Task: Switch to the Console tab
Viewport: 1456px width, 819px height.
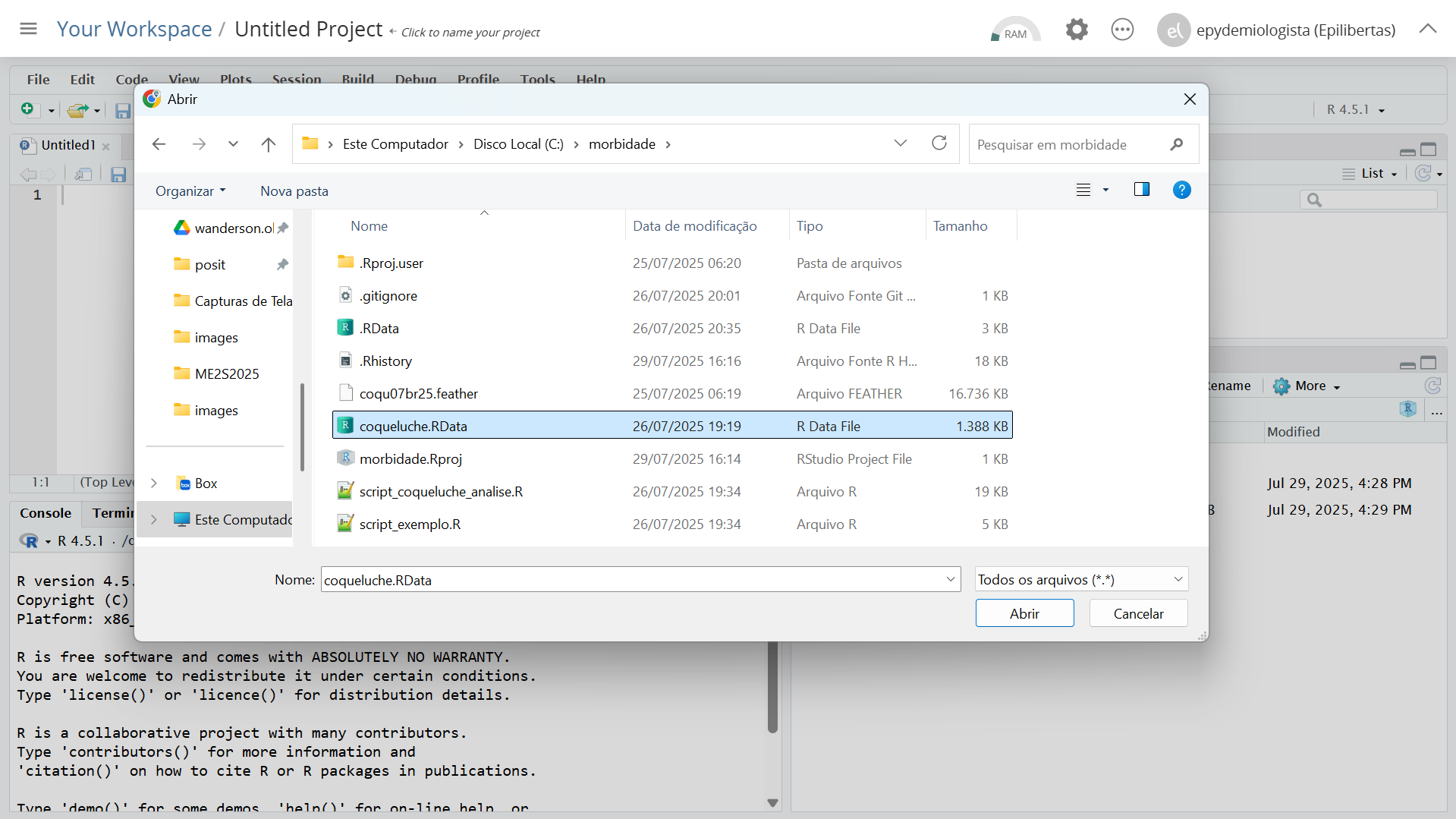Action: [x=46, y=513]
